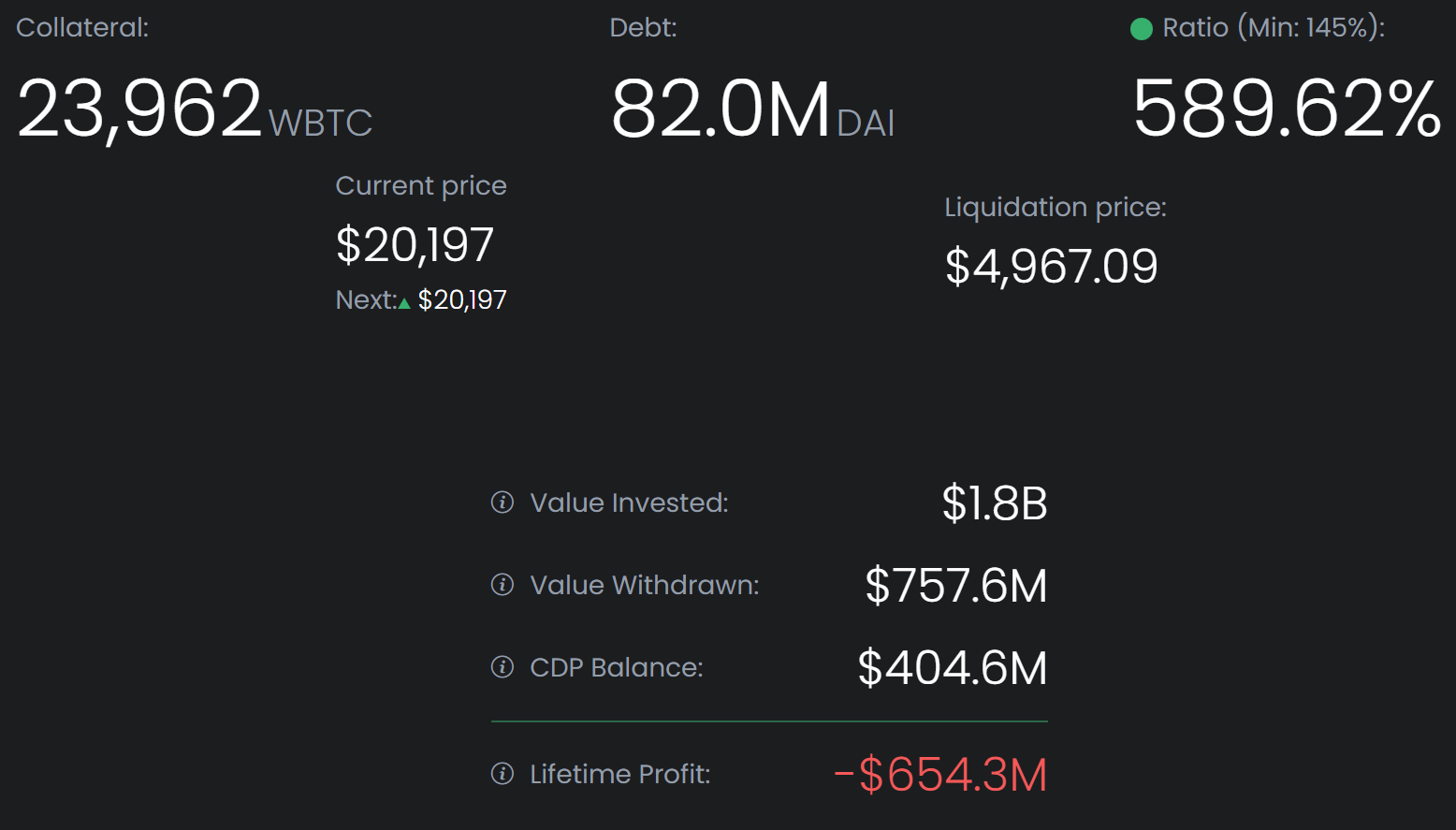Click the info icon beside Value Withdrawn

point(502,585)
